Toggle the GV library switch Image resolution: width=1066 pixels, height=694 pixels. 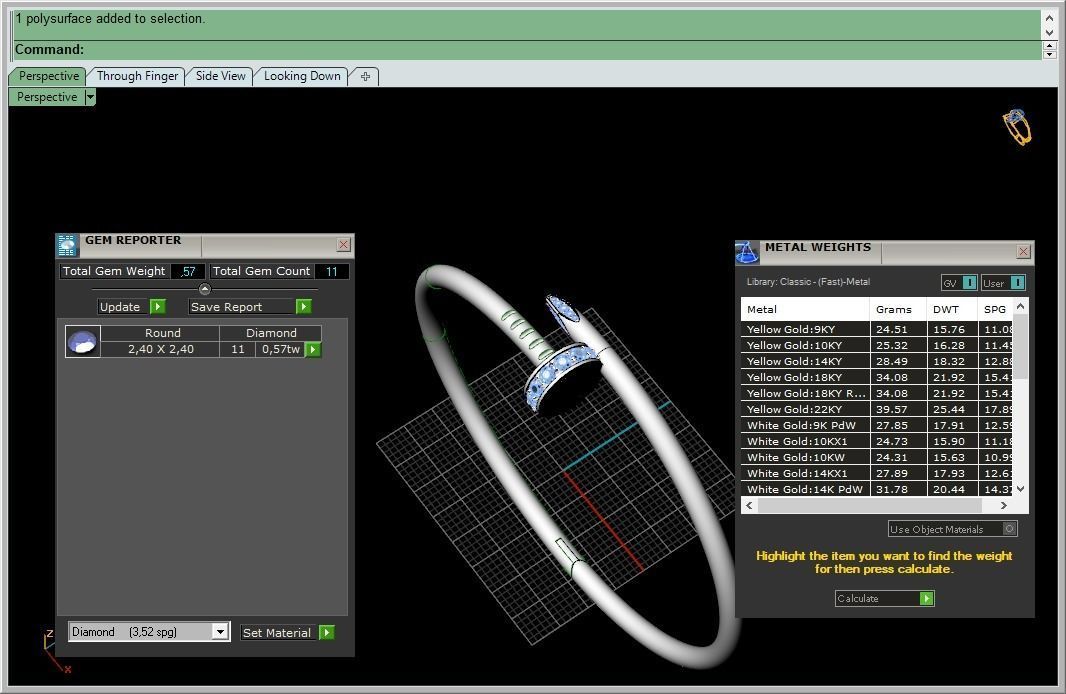pos(969,283)
